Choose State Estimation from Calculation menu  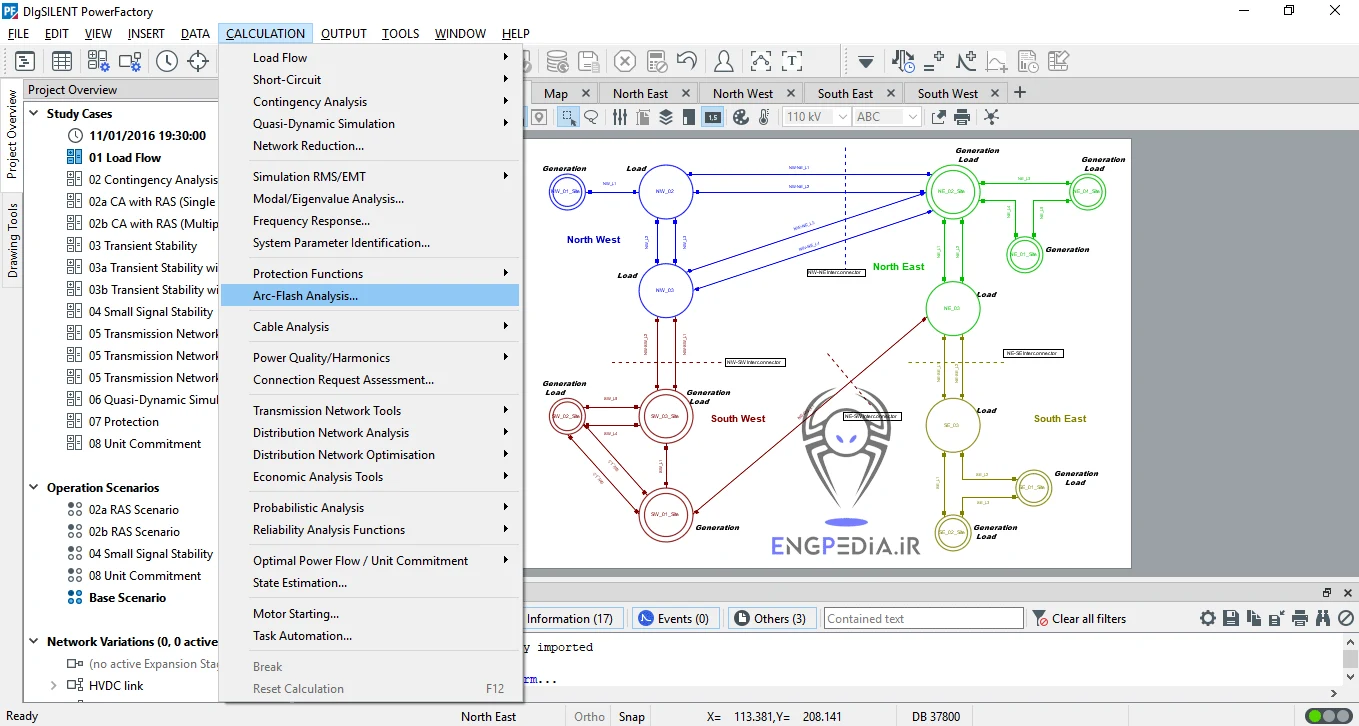pyautogui.click(x=371, y=583)
